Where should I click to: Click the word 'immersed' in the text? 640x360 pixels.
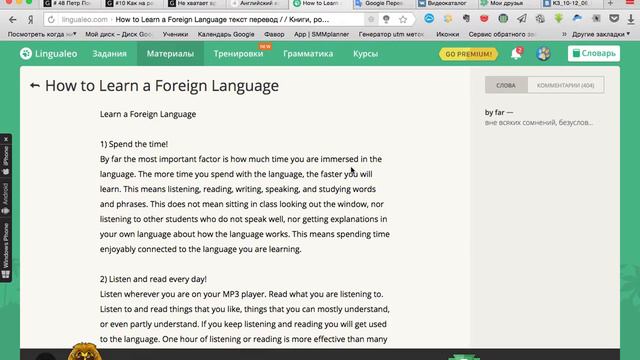[x=339, y=159]
